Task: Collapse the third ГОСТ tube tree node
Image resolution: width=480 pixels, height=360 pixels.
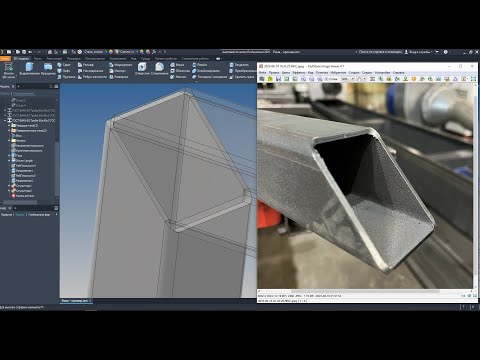Action: coord(5,120)
